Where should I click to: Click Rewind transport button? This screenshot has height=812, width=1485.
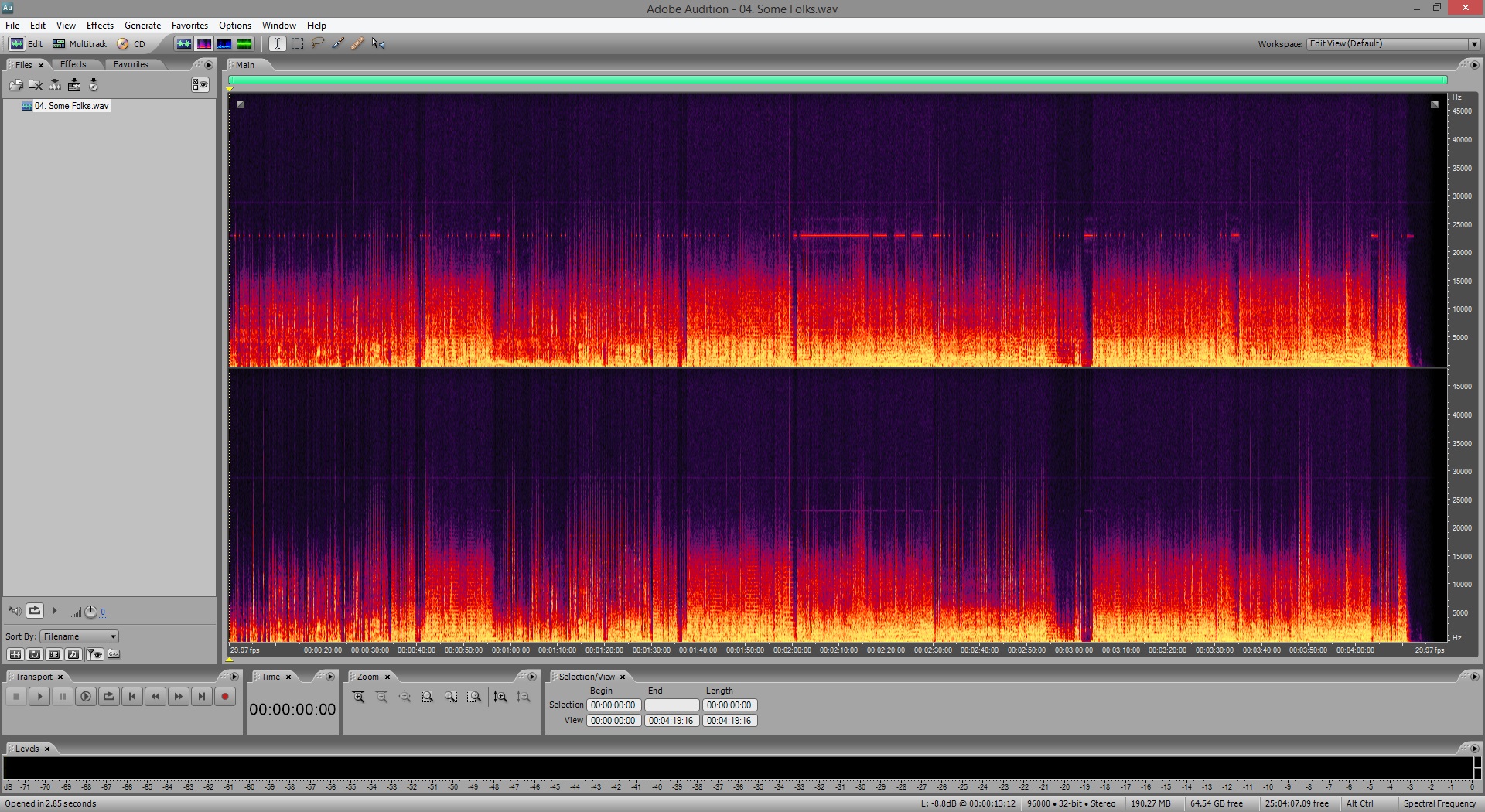click(155, 697)
